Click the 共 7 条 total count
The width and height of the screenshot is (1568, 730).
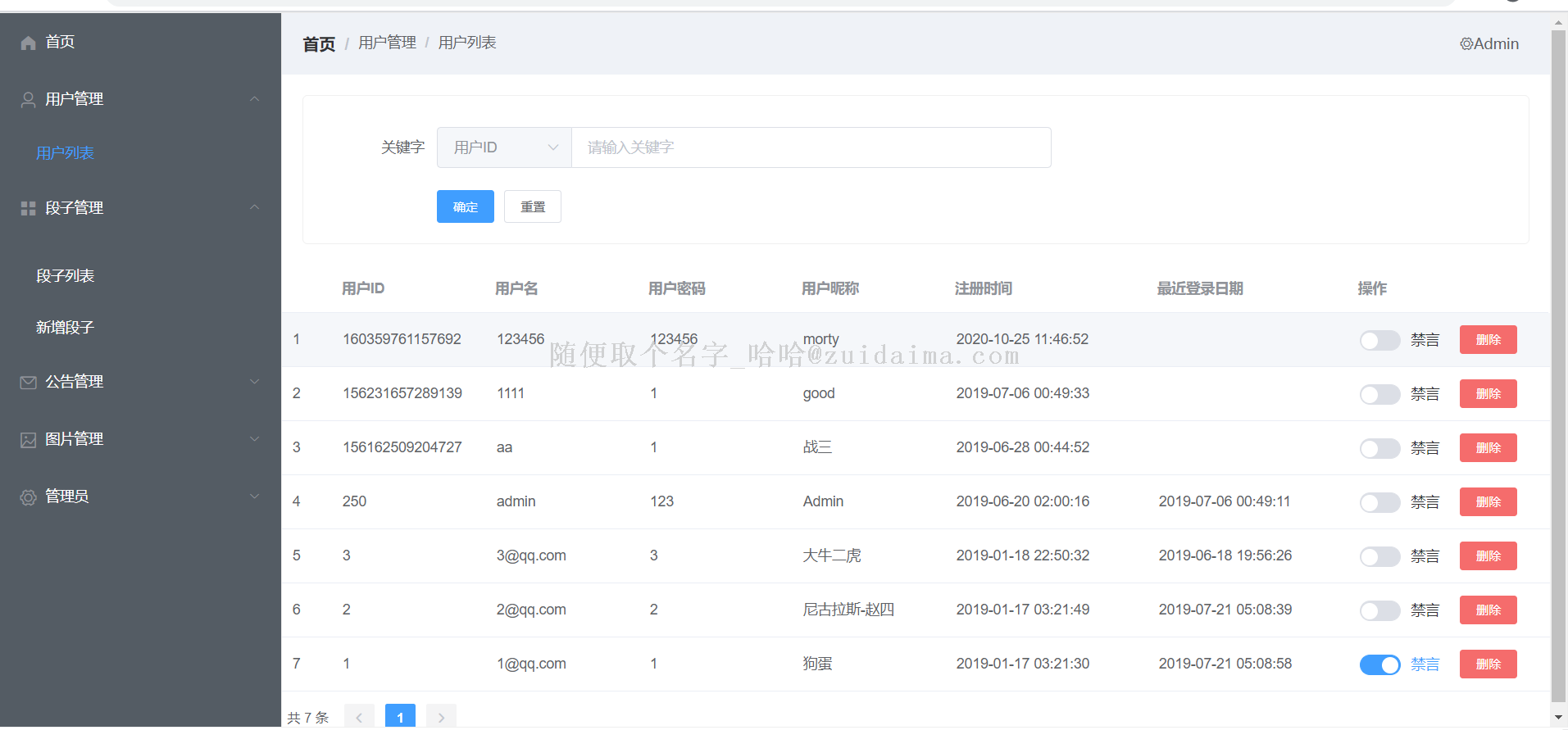click(x=308, y=718)
